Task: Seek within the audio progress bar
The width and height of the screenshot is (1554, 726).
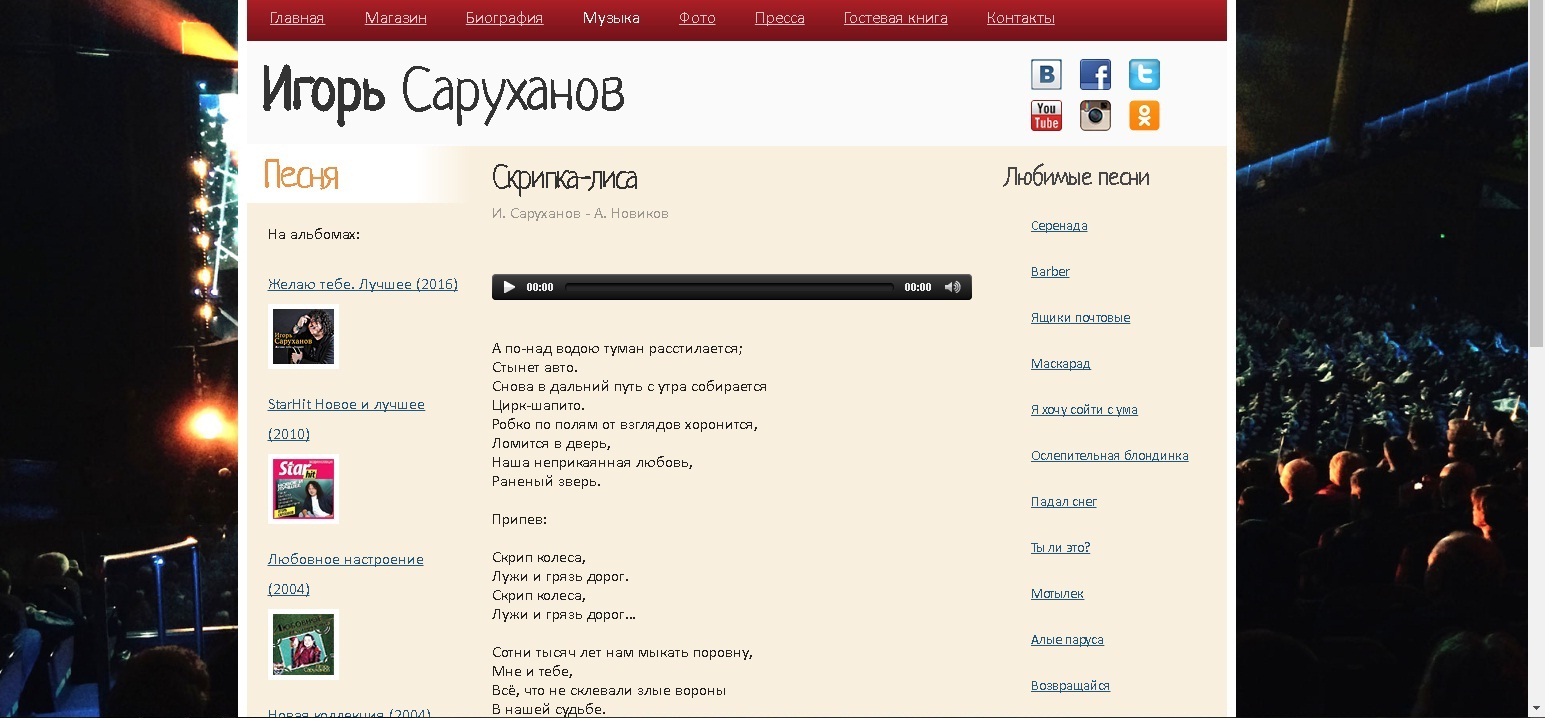Action: 729,287
